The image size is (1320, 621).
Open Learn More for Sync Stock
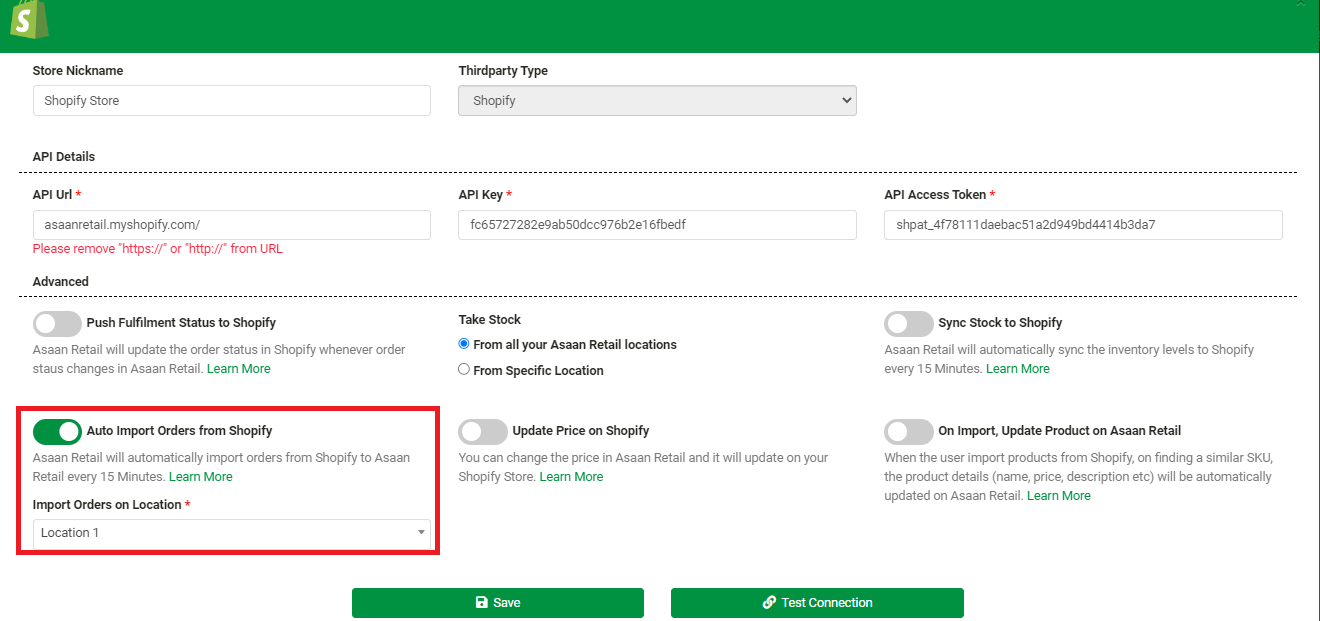point(1018,369)
